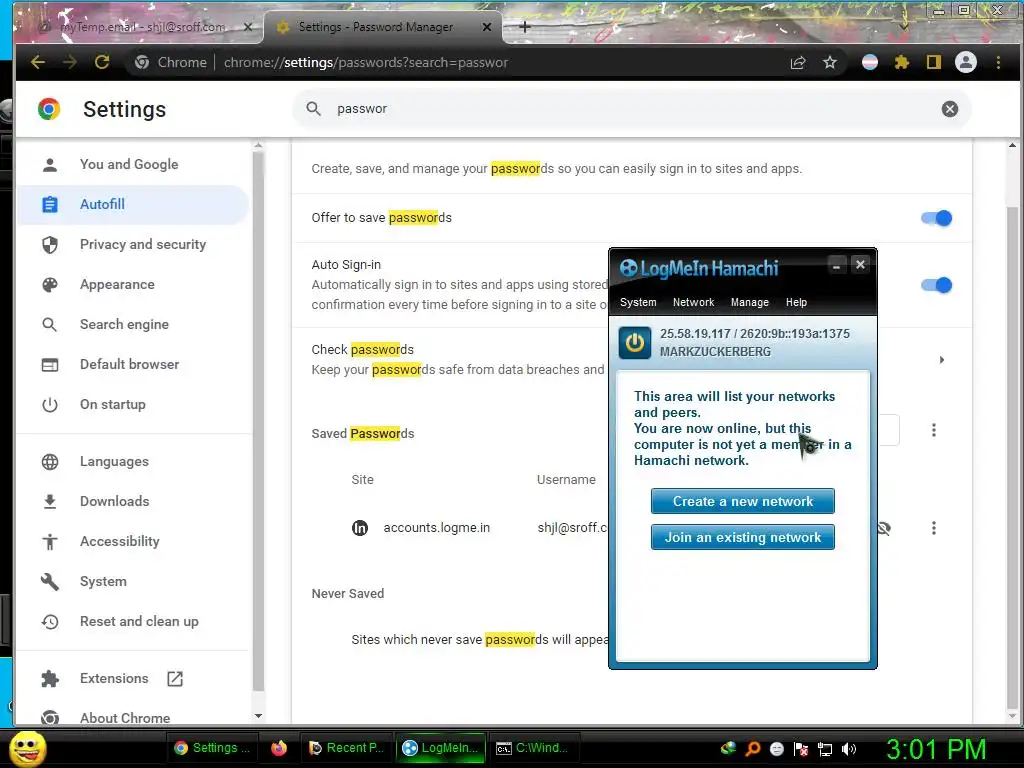Open a new browser tab

(x=524, y=27)
